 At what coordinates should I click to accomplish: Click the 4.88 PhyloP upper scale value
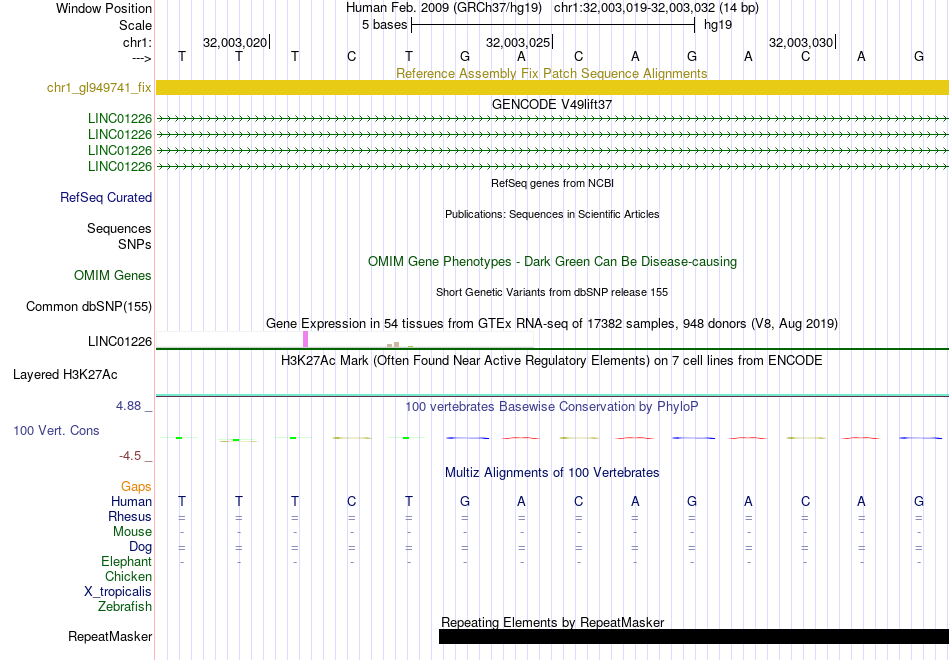coord(128,406)
